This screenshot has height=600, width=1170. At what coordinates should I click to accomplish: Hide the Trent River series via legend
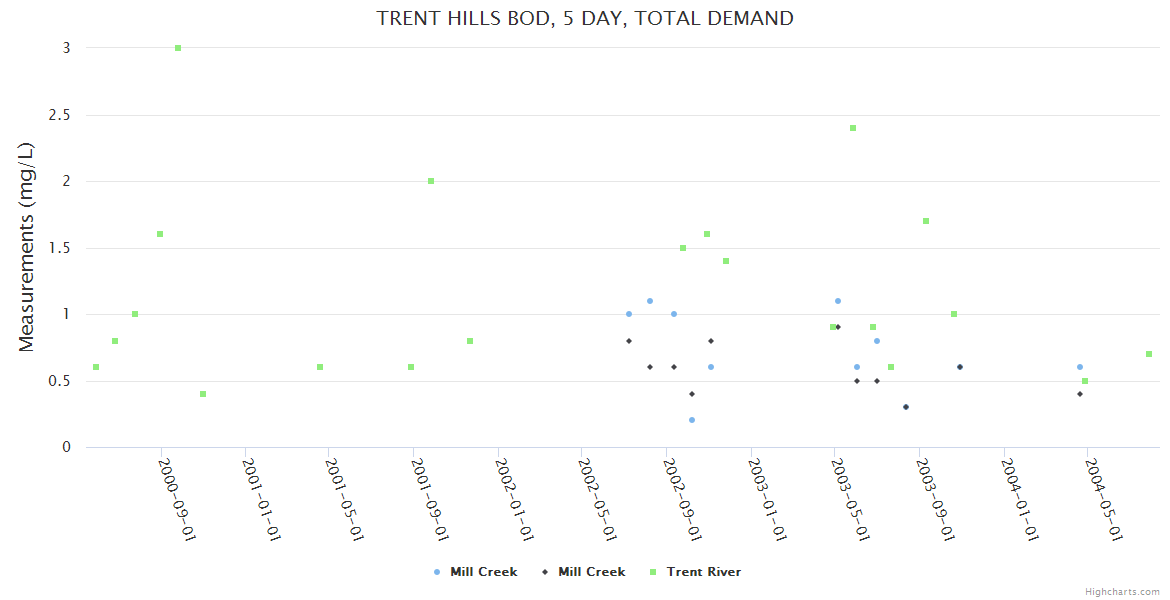(x=703, y=572)
